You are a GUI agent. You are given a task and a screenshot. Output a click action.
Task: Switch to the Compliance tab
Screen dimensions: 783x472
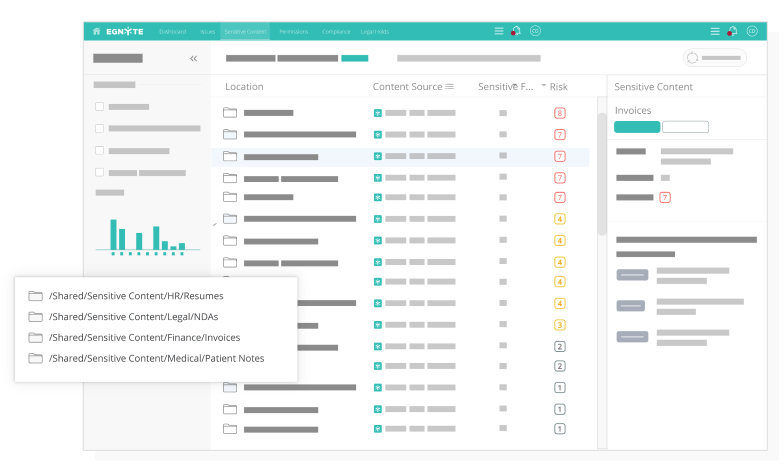(336, 31)
